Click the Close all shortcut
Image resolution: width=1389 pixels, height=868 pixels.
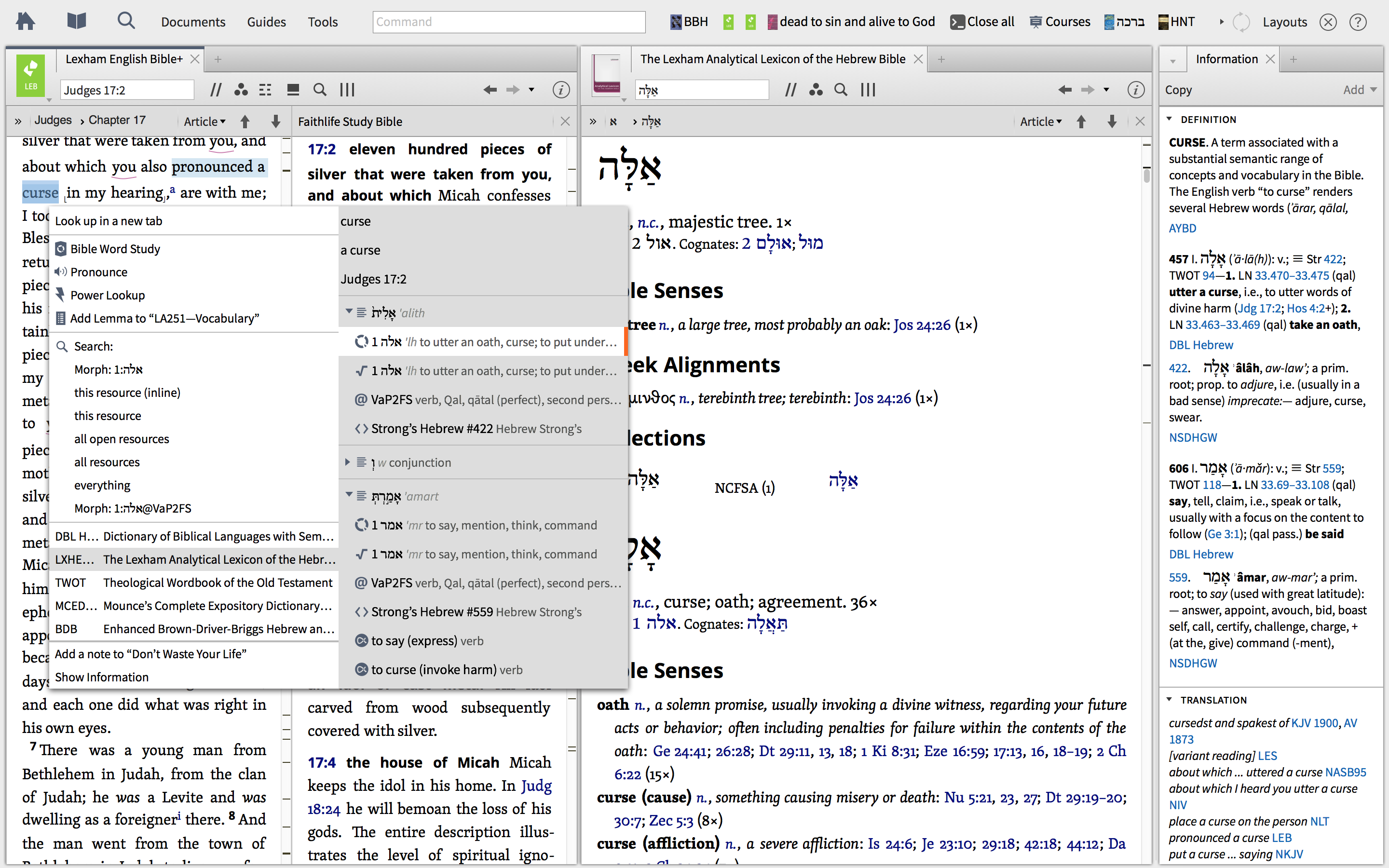(982, 22)
